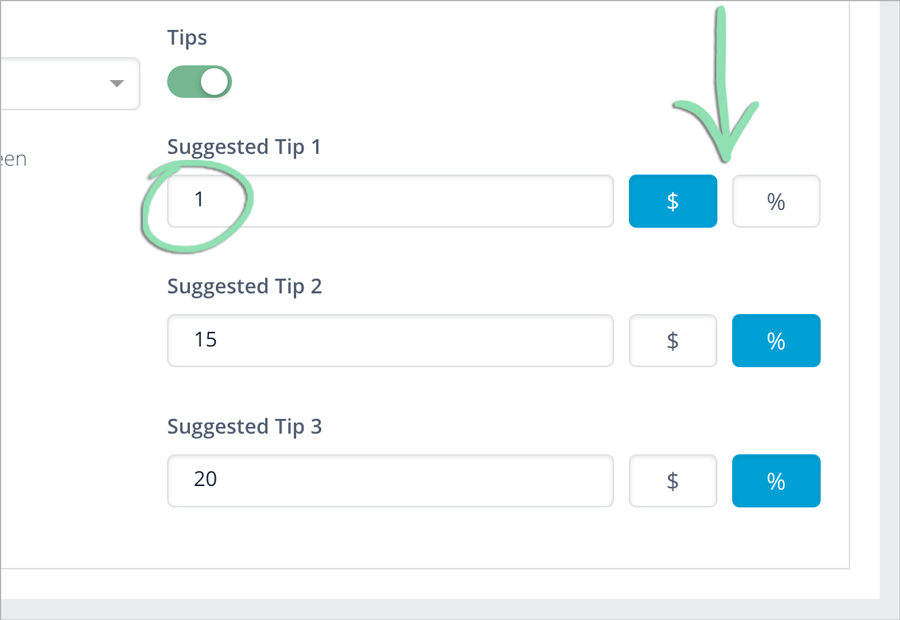This screenshot has width=900, height=620.
Task: Disable the Tips toggle switch
Action: (x=199, y=81)
